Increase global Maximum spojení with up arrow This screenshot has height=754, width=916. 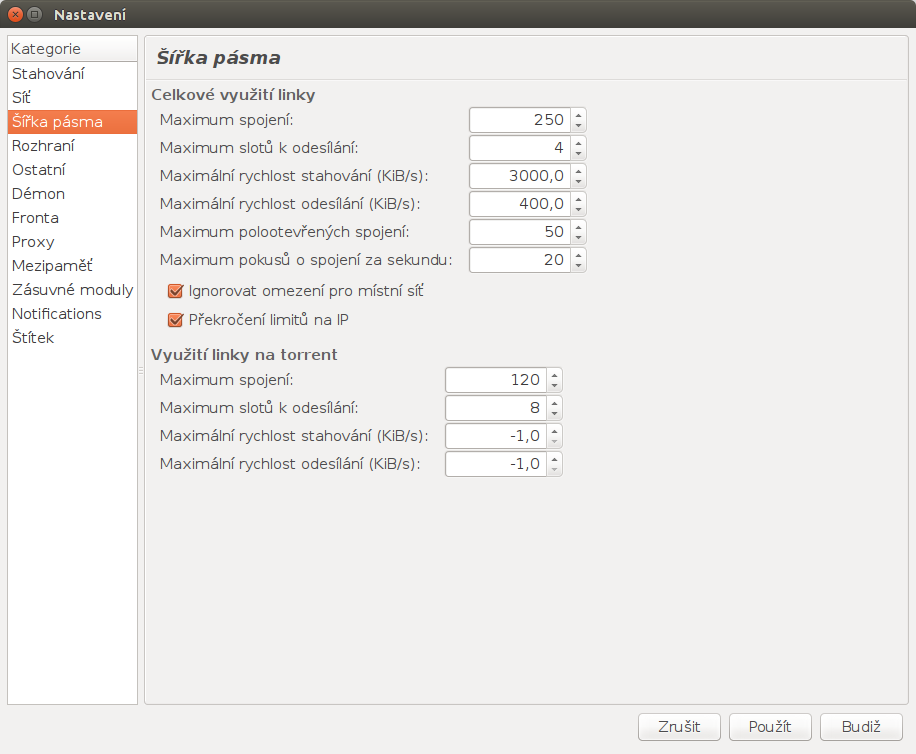coord(578,115)
